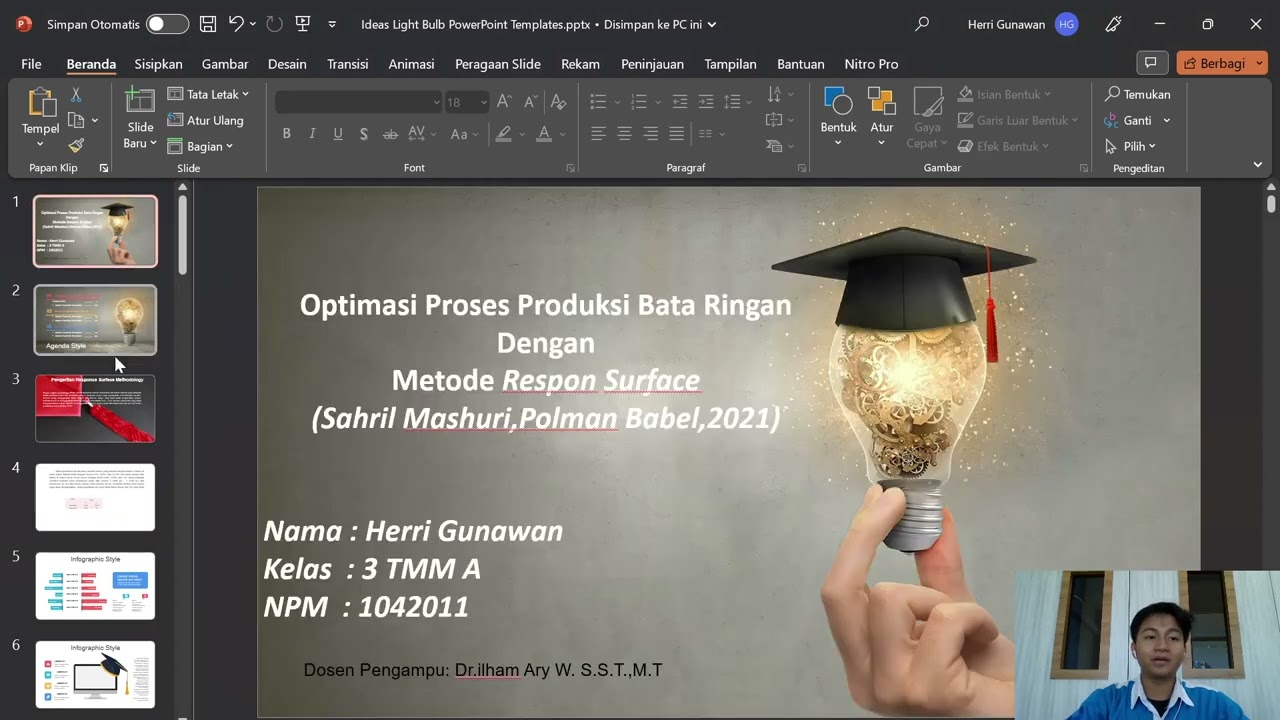The image size is (1280, 720).
Task: Click the comments speech bubble button
Action: click(x=1152, y=63)
